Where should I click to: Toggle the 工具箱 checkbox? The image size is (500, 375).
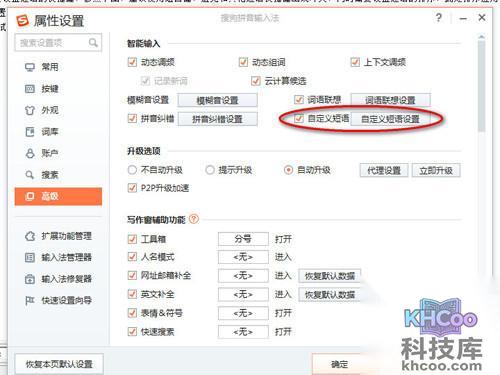point(132,239)
